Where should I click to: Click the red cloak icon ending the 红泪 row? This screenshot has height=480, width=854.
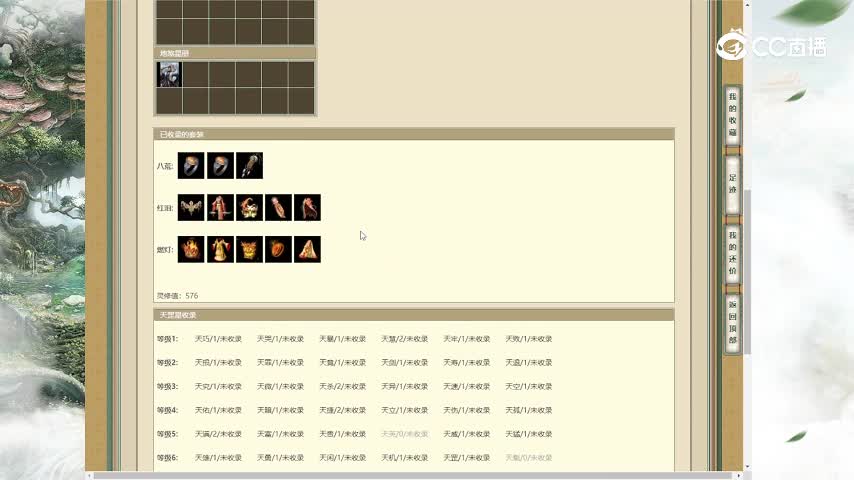click(x=307, y=208)
